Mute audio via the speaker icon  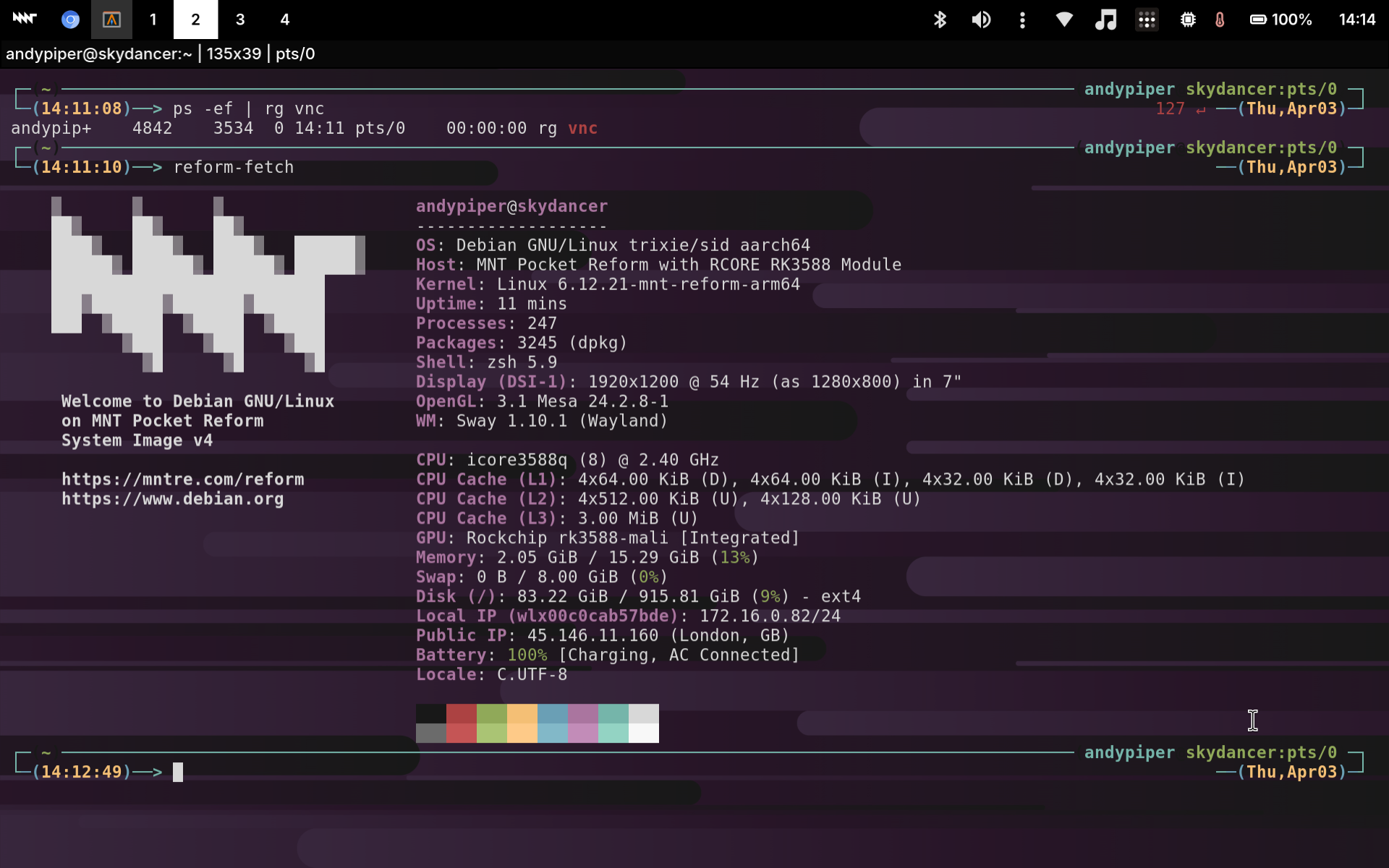tap(981, 20)
